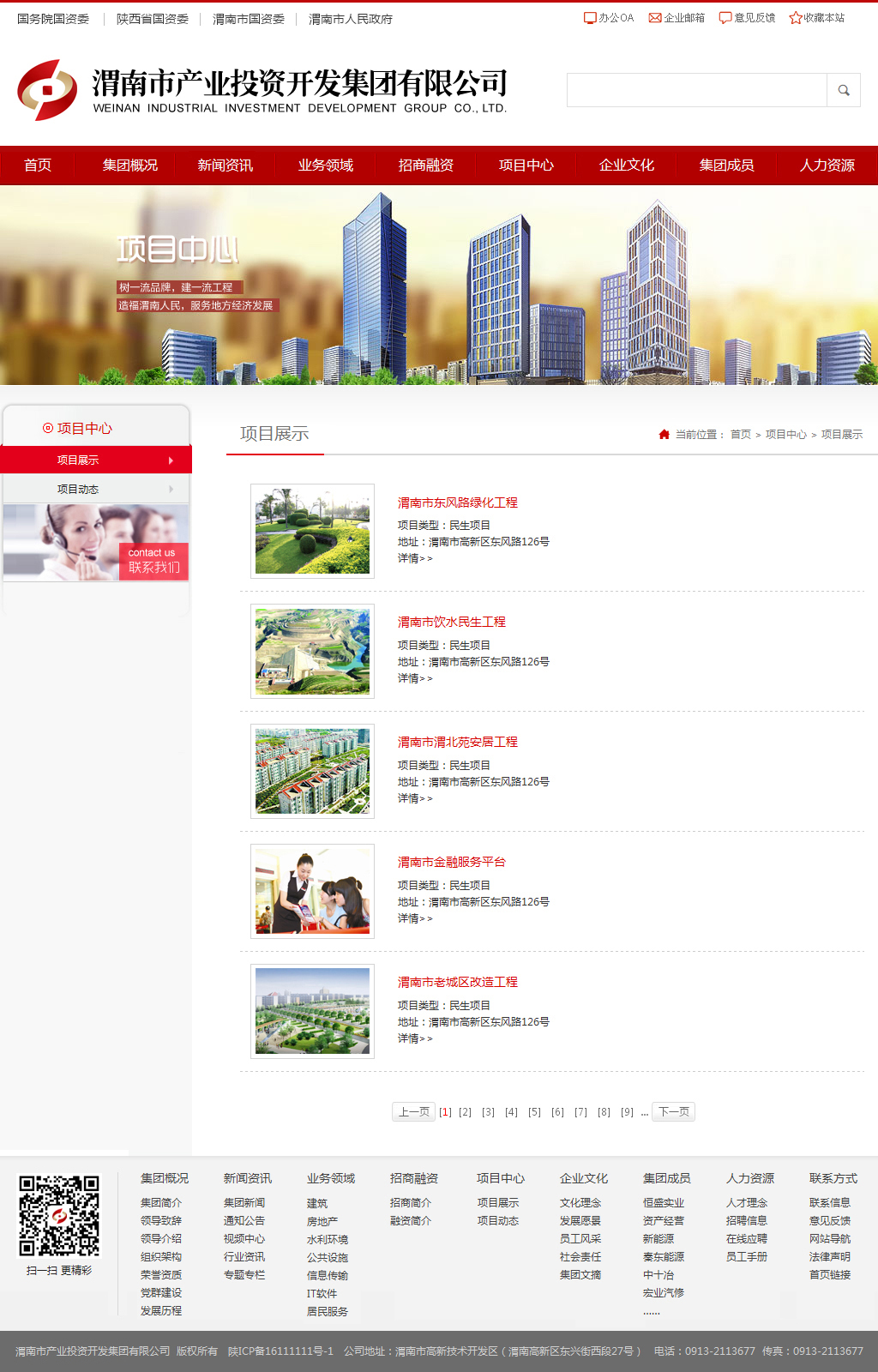
Task: Click footer link 文化理念
Action: point(580,1203)
